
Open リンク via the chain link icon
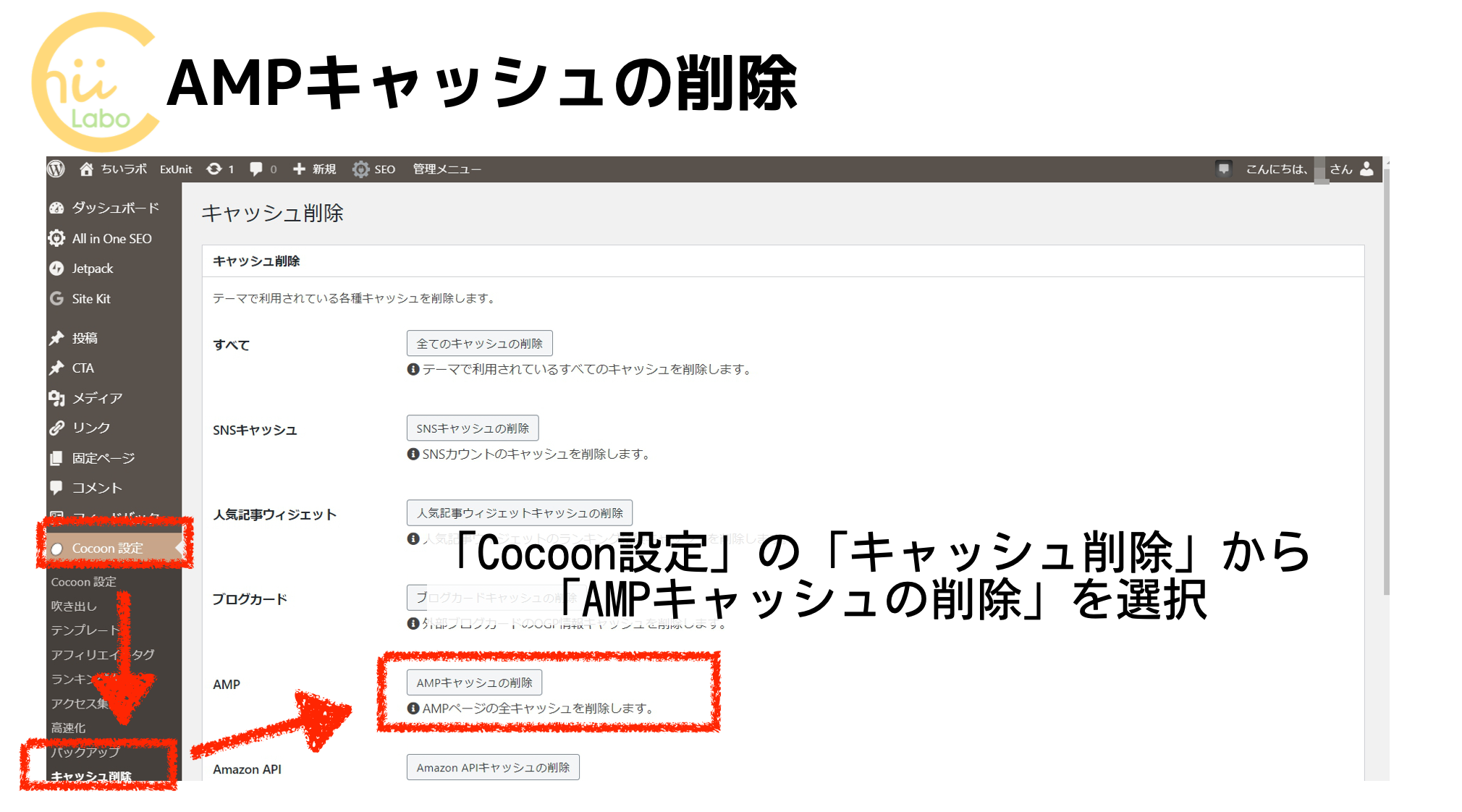click(x=57, y=427)
